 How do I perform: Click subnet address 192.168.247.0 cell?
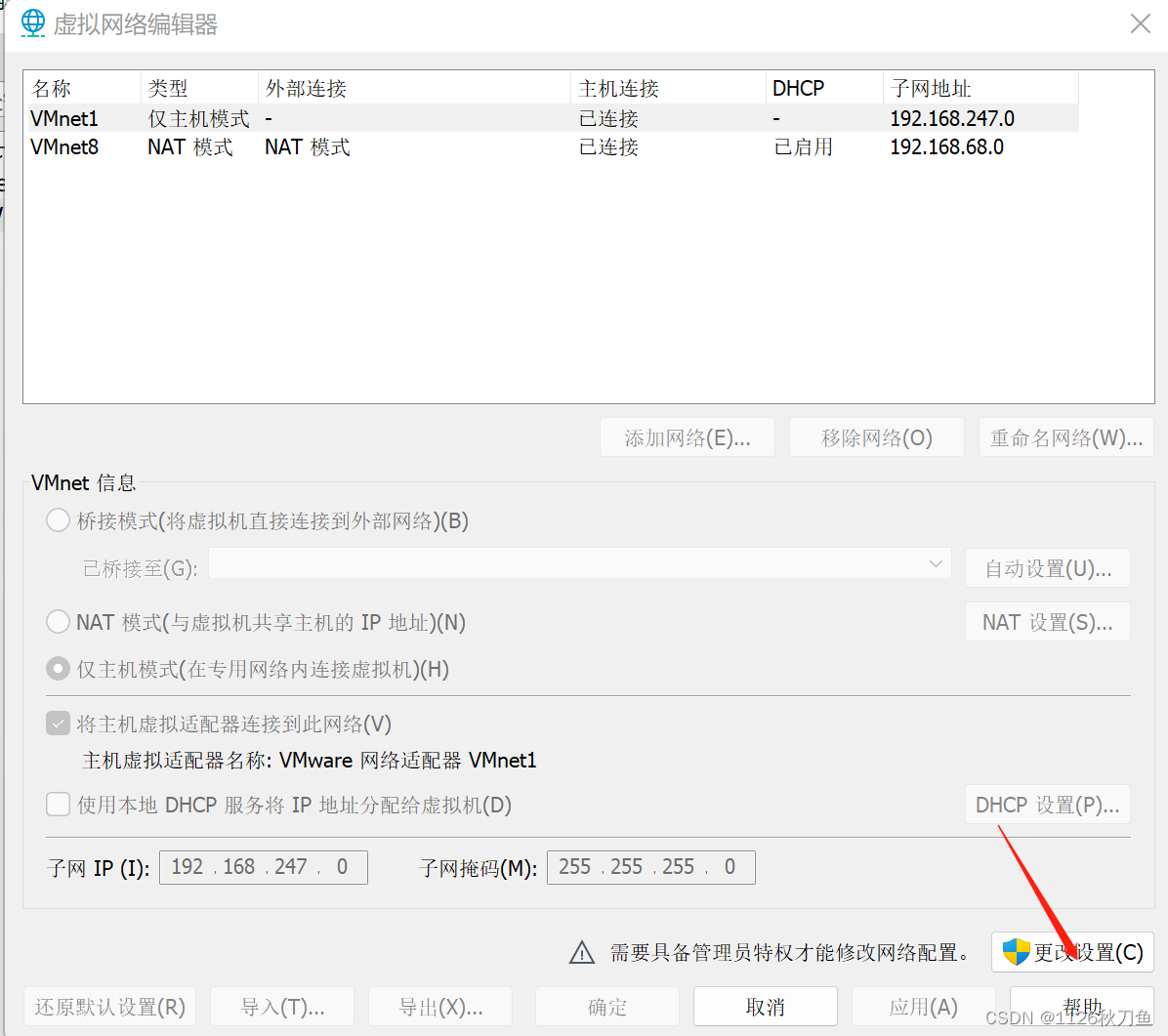pos(952,118)
